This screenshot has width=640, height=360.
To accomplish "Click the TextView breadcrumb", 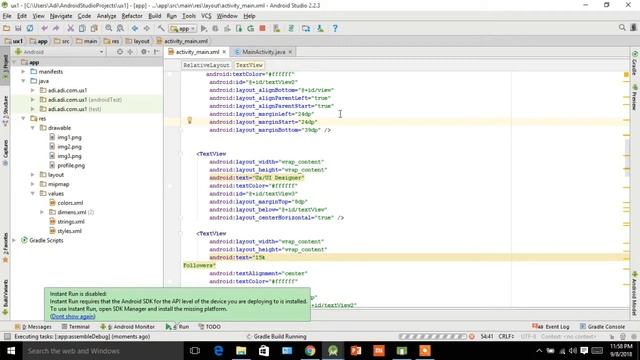I will [249, 65].
